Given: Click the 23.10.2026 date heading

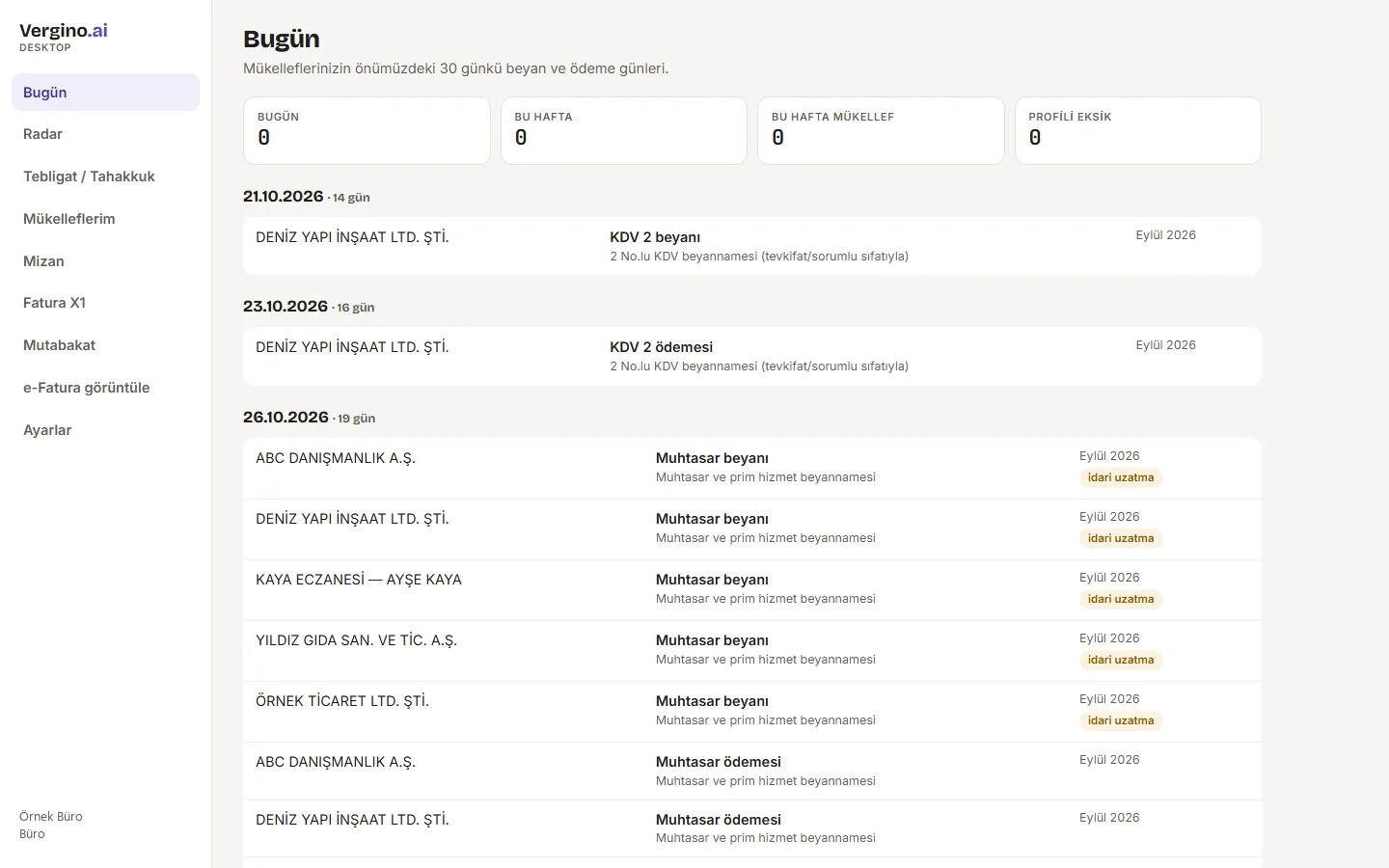Looking at the screenshot, I should pos(286,307).
